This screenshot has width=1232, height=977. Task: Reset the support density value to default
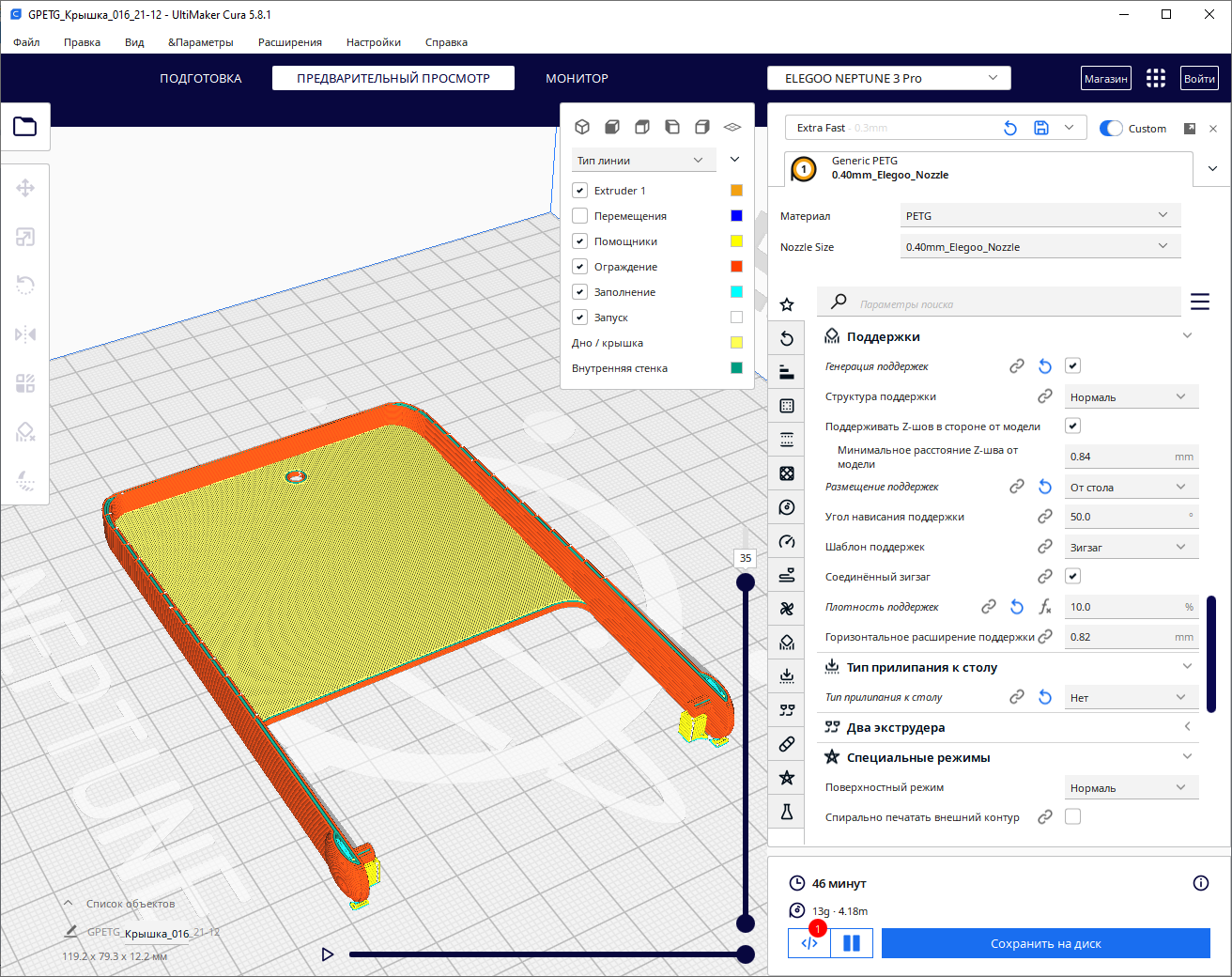1017,607
